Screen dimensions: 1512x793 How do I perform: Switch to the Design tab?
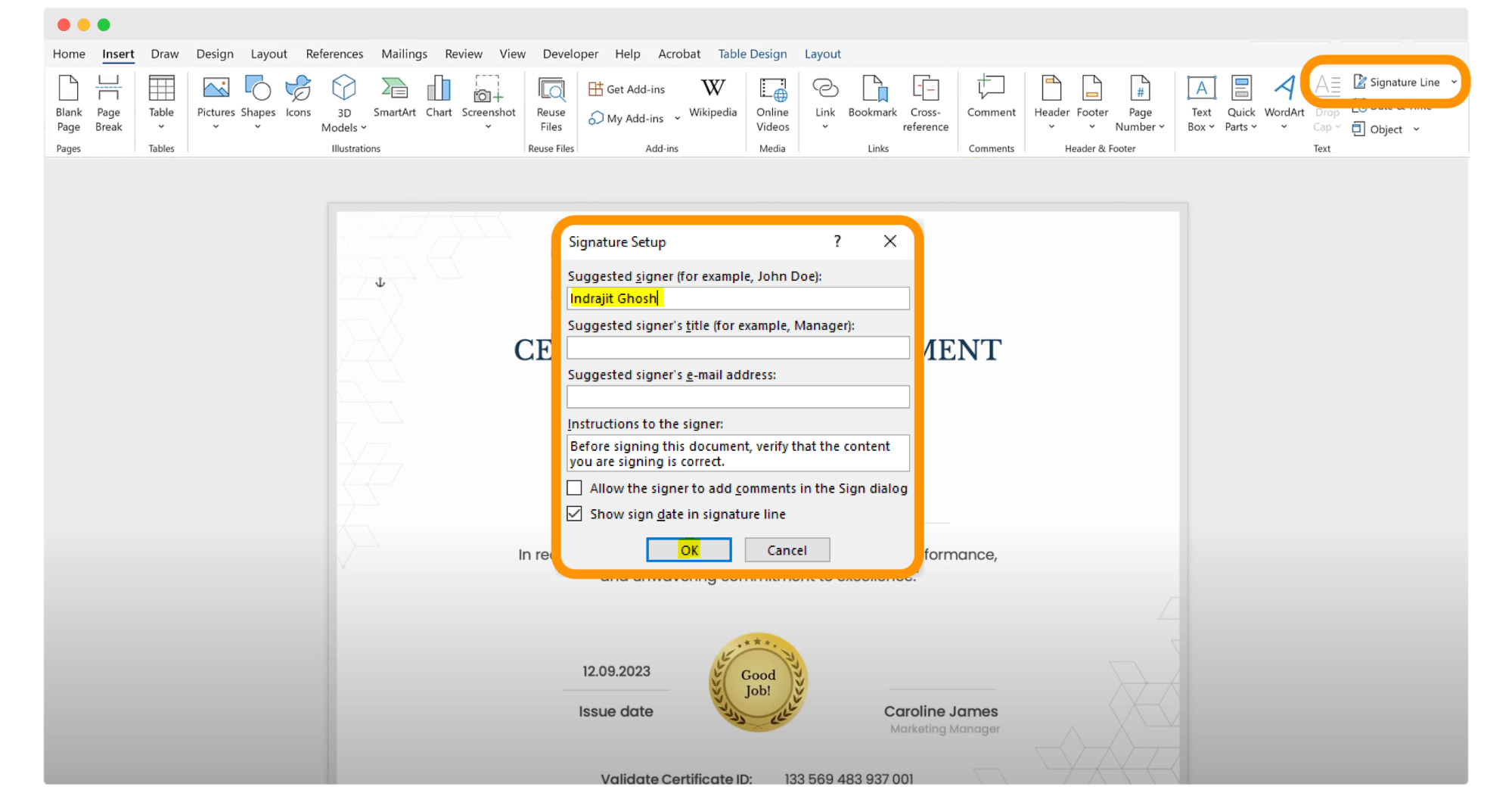point(215,54)
